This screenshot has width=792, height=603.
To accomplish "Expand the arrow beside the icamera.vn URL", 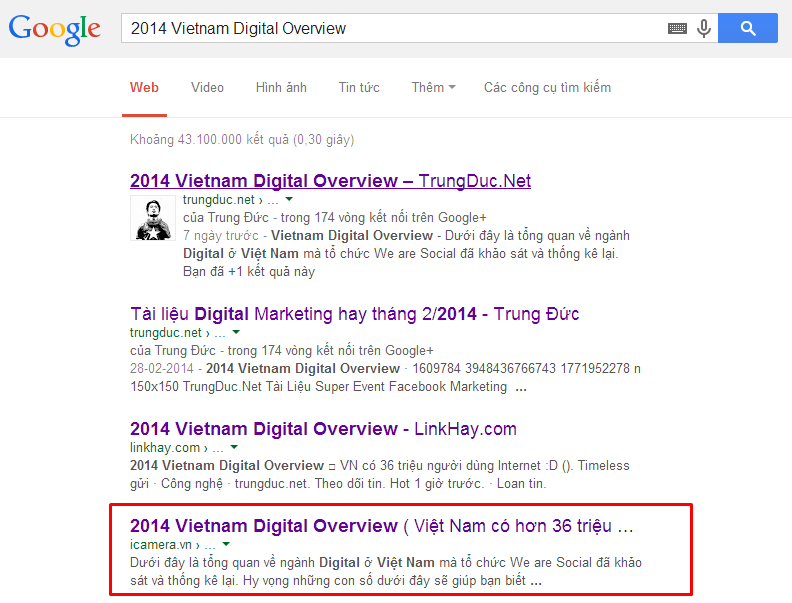I will coord(226,544).
